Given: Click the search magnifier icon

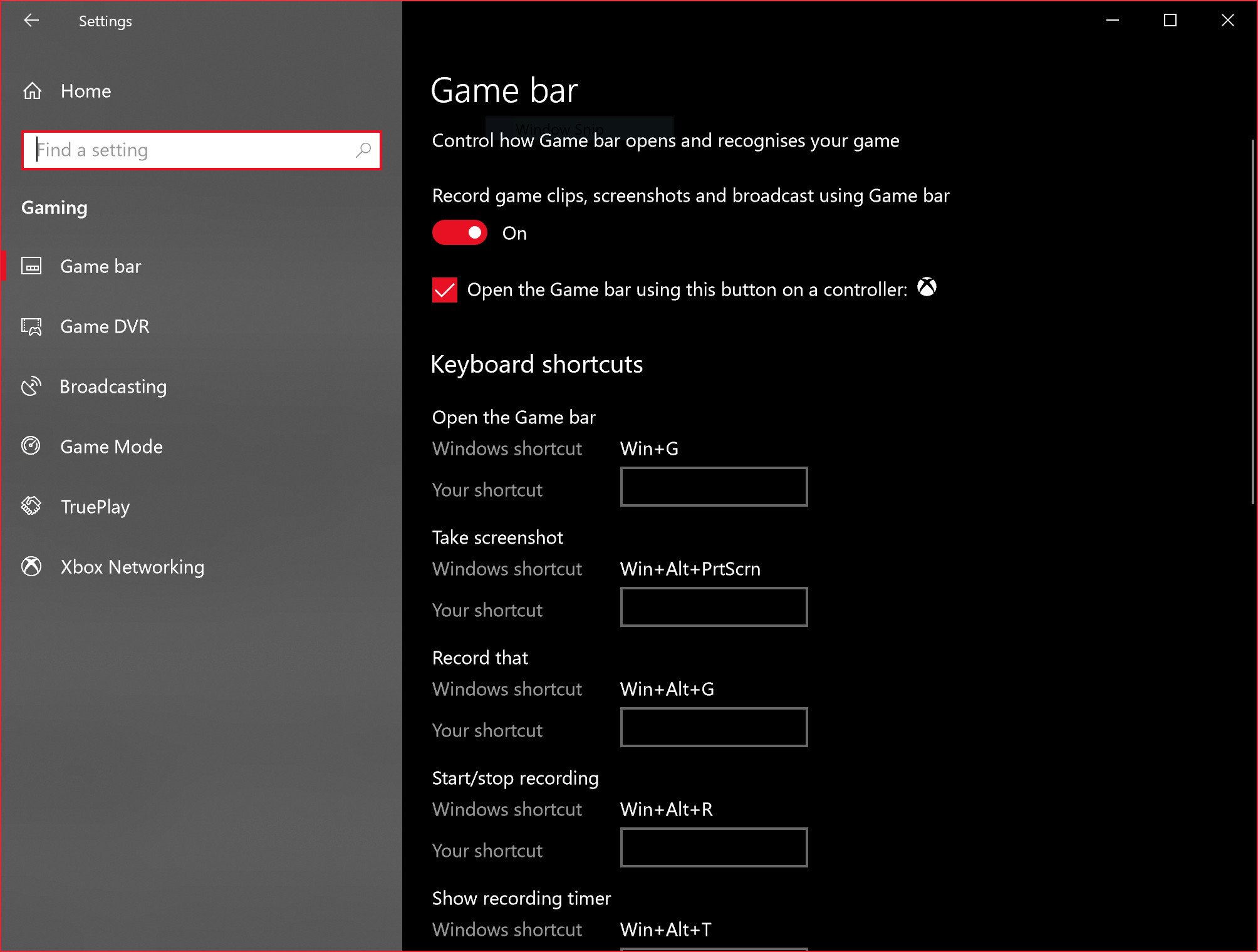Looking at the screenshot, I should click(364, 150).
